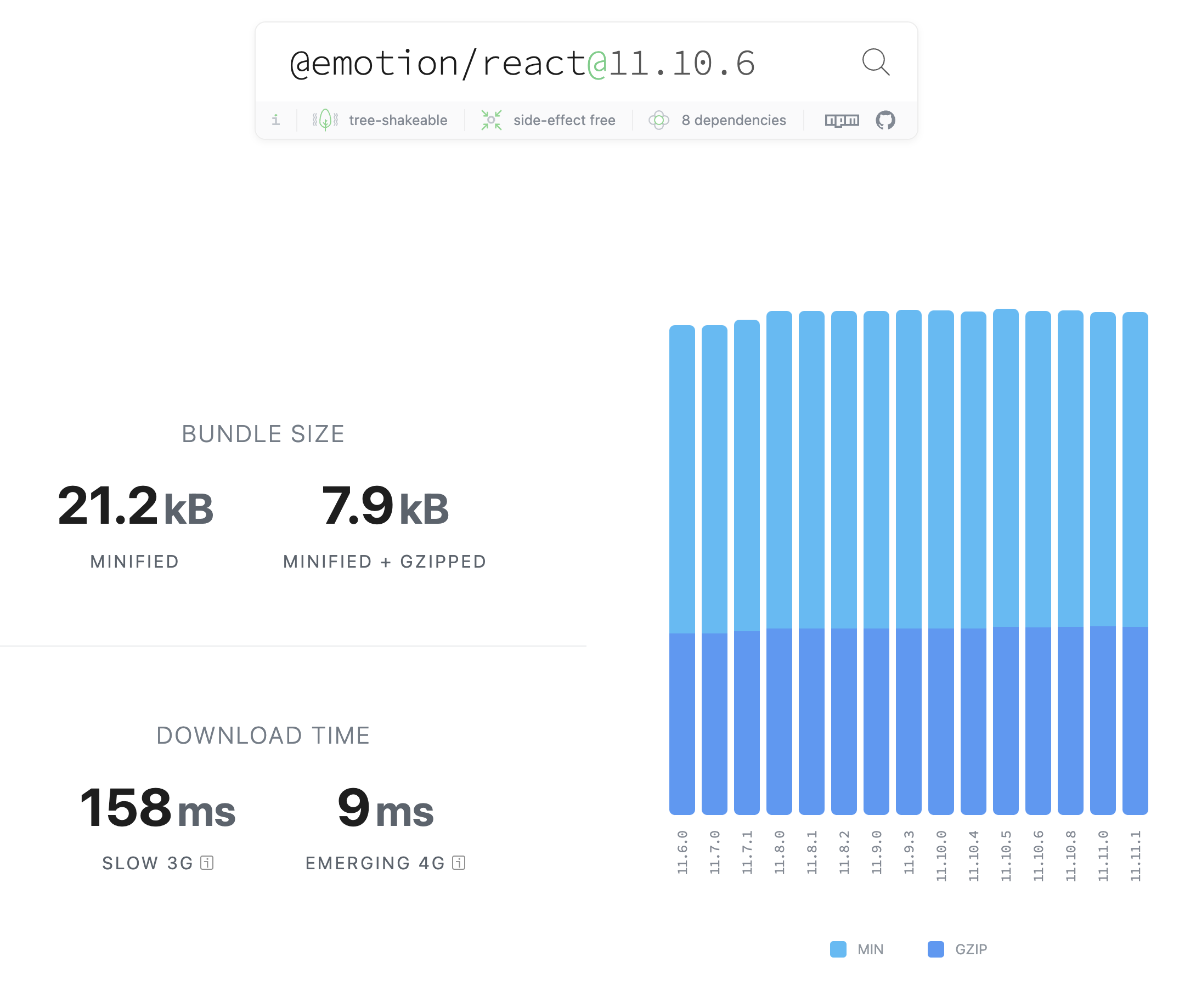Select the 11.10.5 version bar
1196x1008 pixels.
(x=1006, y=571)
